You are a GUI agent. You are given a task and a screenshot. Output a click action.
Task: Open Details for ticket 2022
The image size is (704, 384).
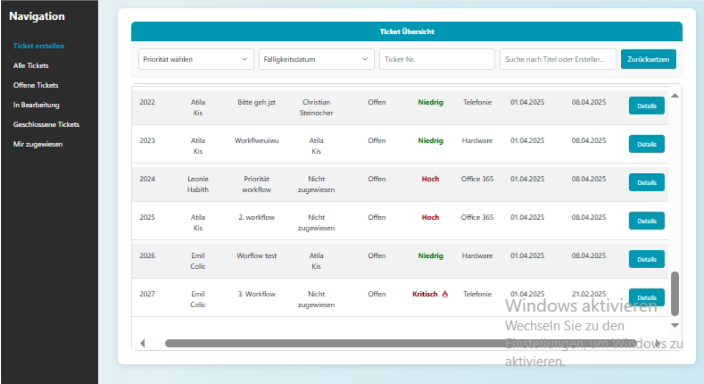(647, 106)
